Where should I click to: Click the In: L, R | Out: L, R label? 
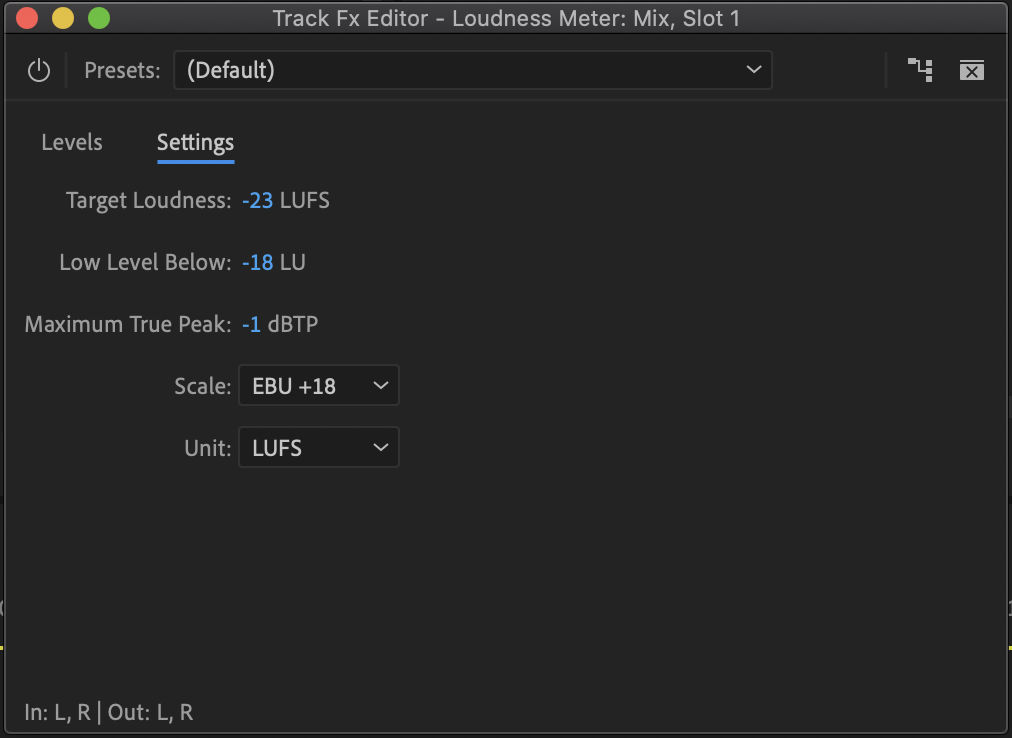[x=109, y=712]
